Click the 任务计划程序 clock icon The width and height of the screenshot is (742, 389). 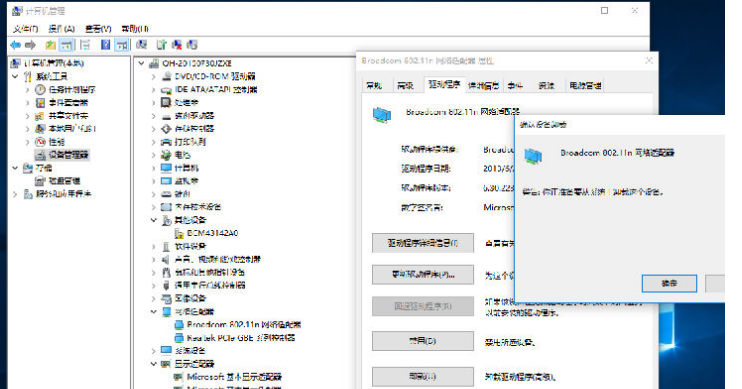click(41, 89)
